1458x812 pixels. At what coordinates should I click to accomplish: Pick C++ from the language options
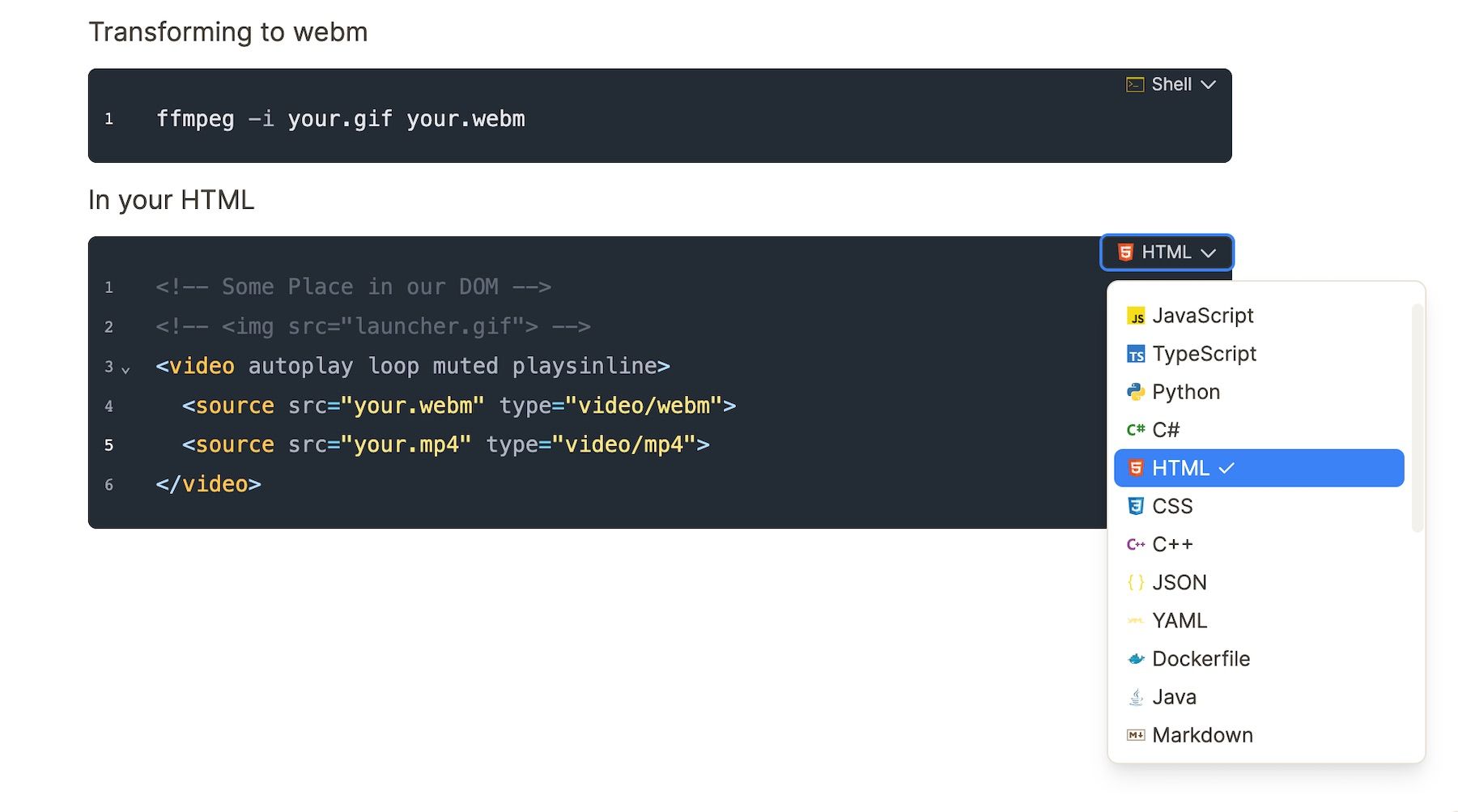(x=1172, y=545)
